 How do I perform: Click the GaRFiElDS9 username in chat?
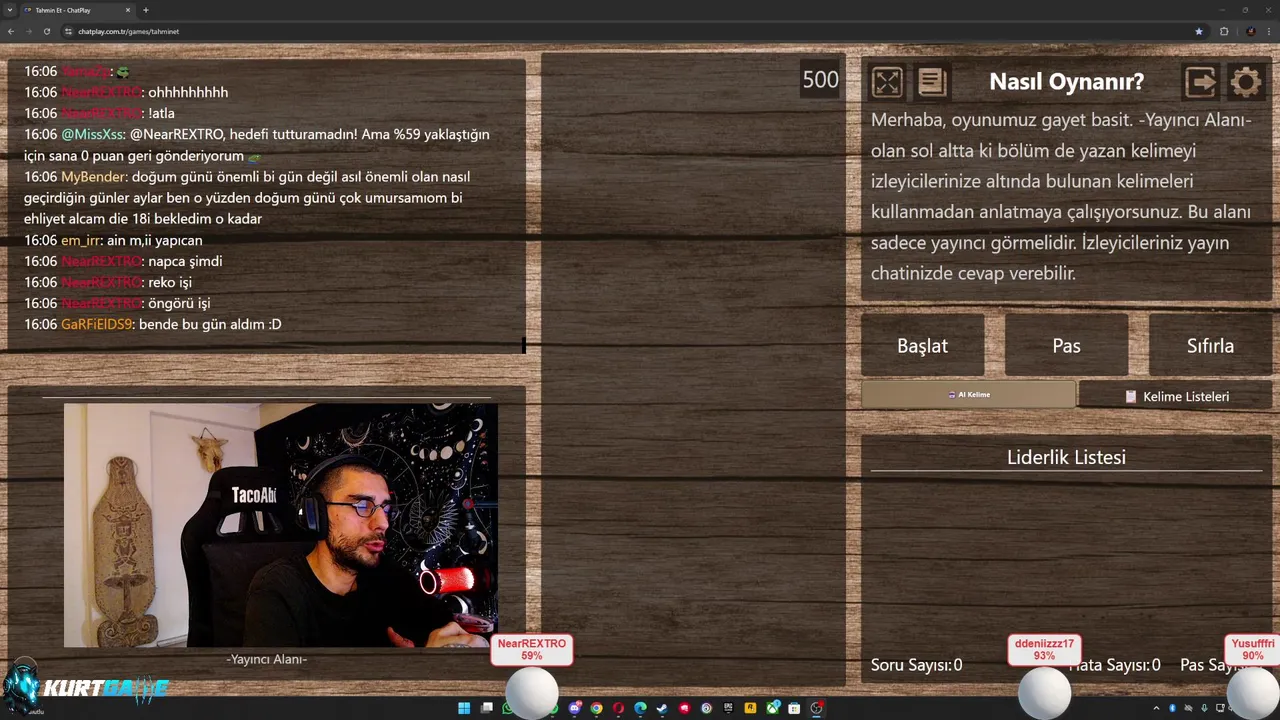[96, 324]
